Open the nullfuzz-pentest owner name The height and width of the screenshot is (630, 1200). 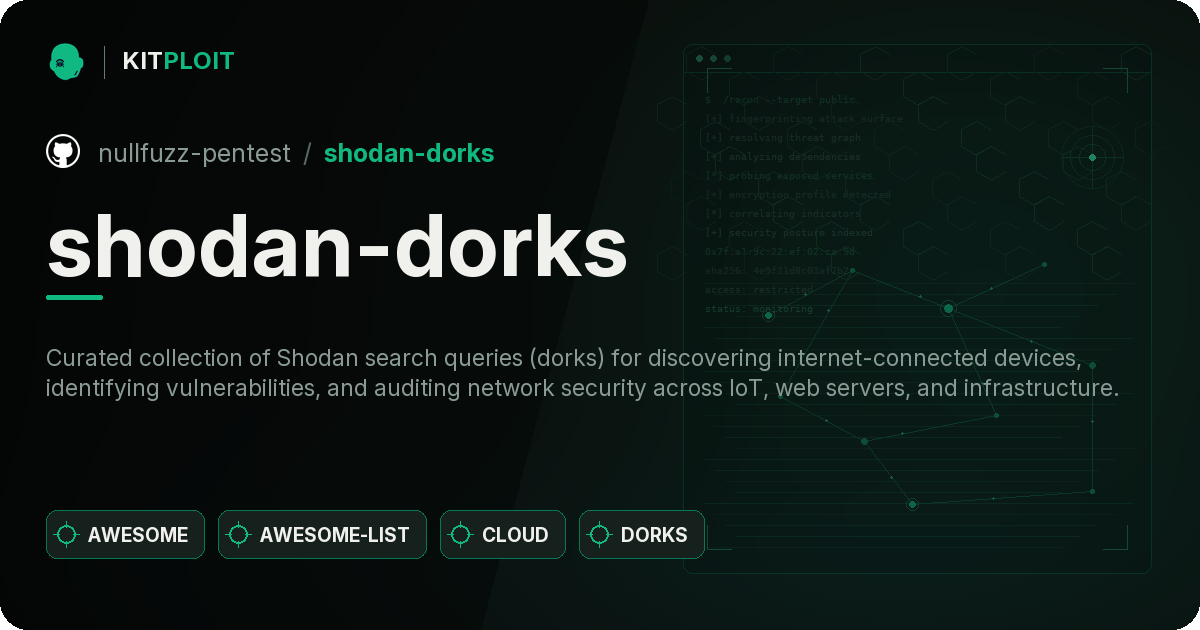coord(194,153)
